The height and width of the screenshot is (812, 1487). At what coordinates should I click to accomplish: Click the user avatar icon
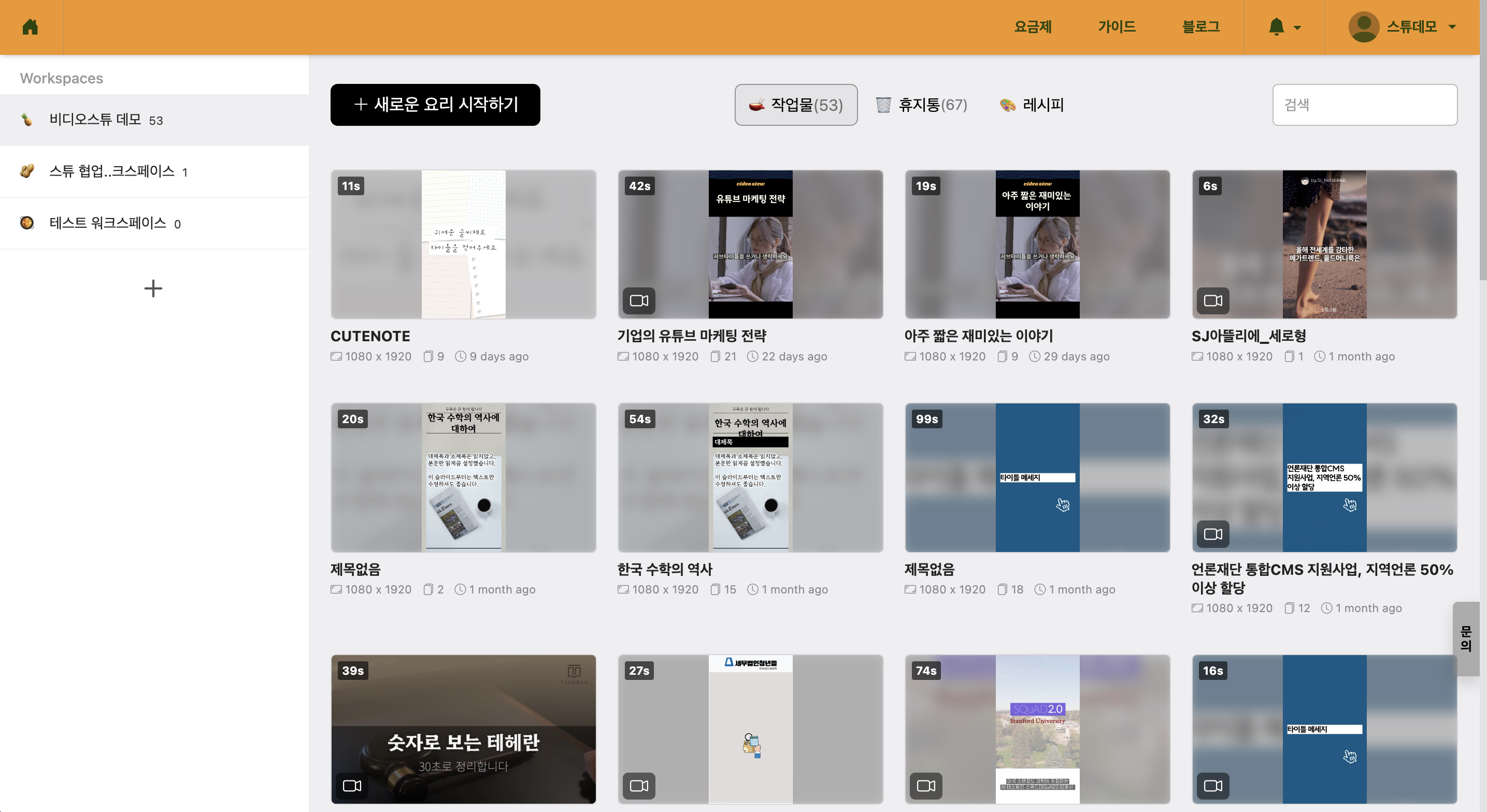pyautogui.click(x=1364, y=27)
